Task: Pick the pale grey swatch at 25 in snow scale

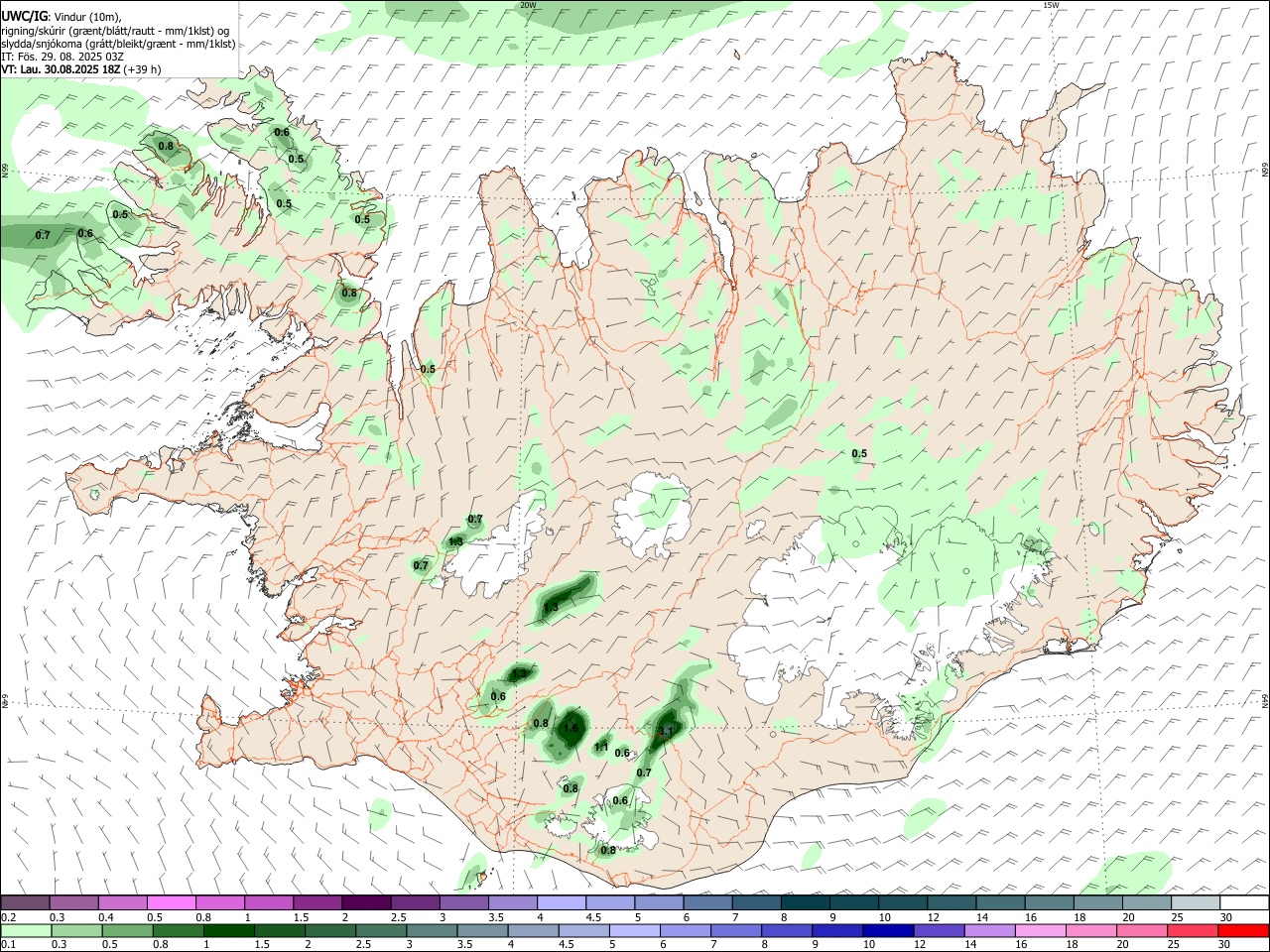Action: [x=1194, y=902]
